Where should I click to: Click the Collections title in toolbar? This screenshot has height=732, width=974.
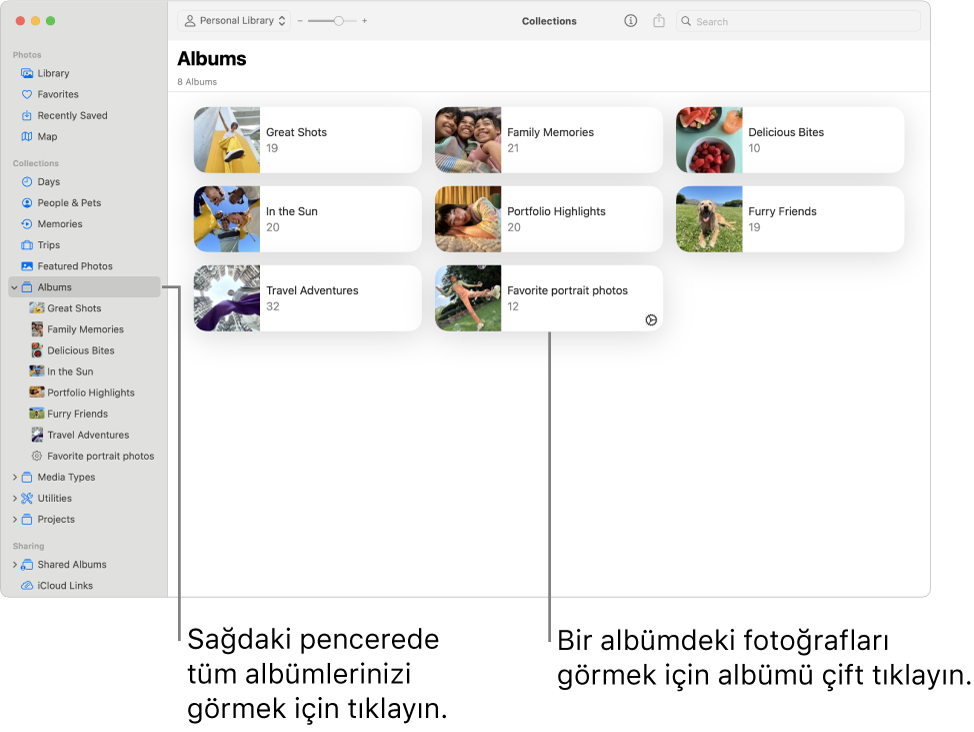pyautogui.click(x=549, y=21)
